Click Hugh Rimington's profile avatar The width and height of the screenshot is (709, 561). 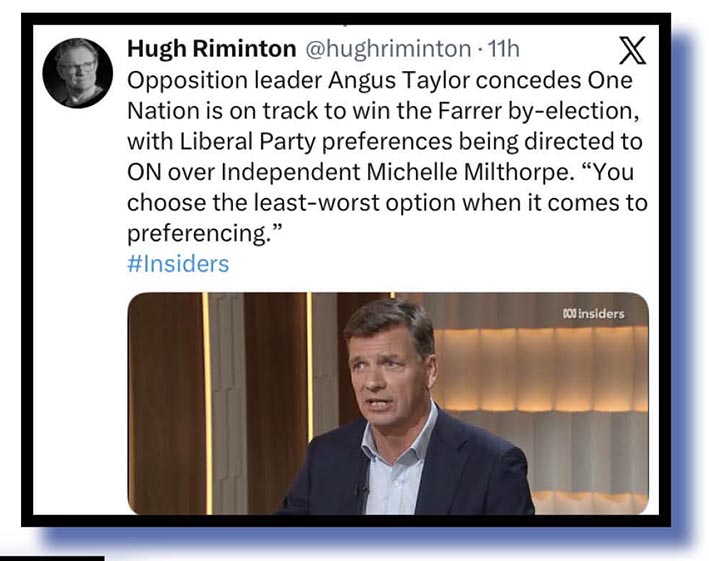[x=77, y=73]
